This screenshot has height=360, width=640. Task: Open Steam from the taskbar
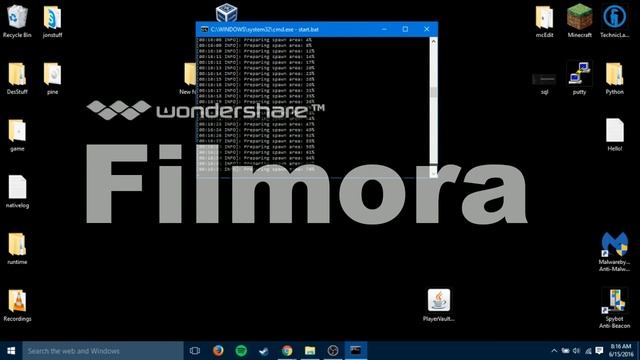264,351
